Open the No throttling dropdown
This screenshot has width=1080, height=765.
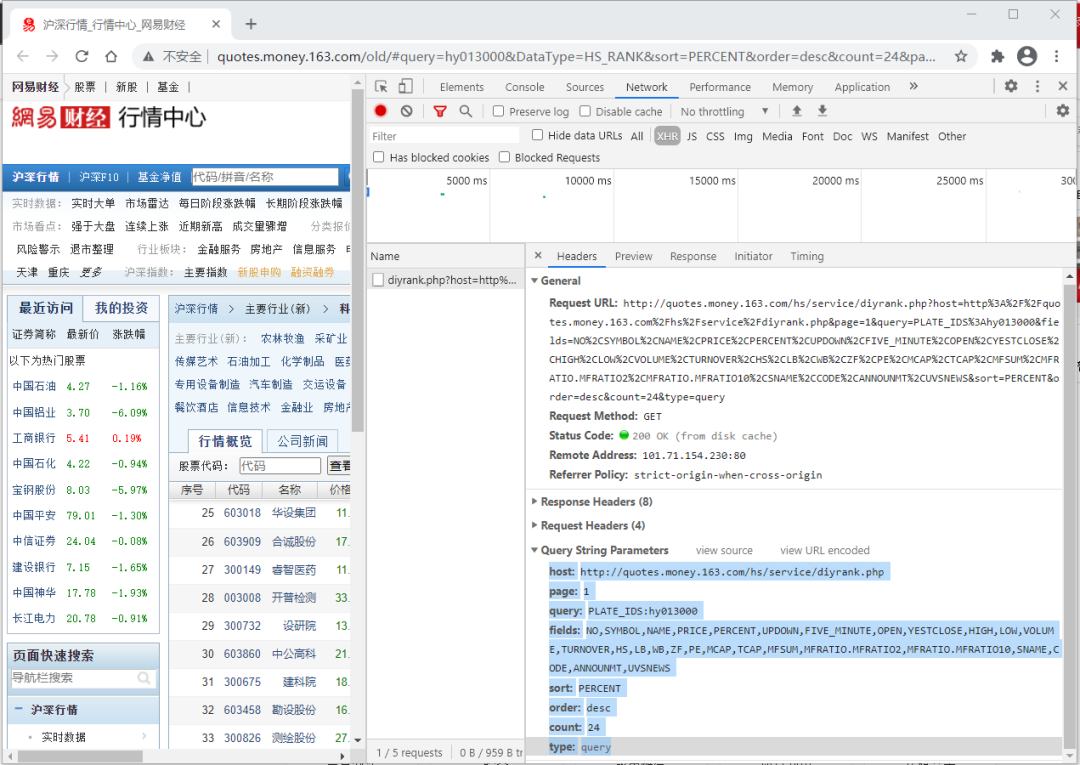(724, 111)
